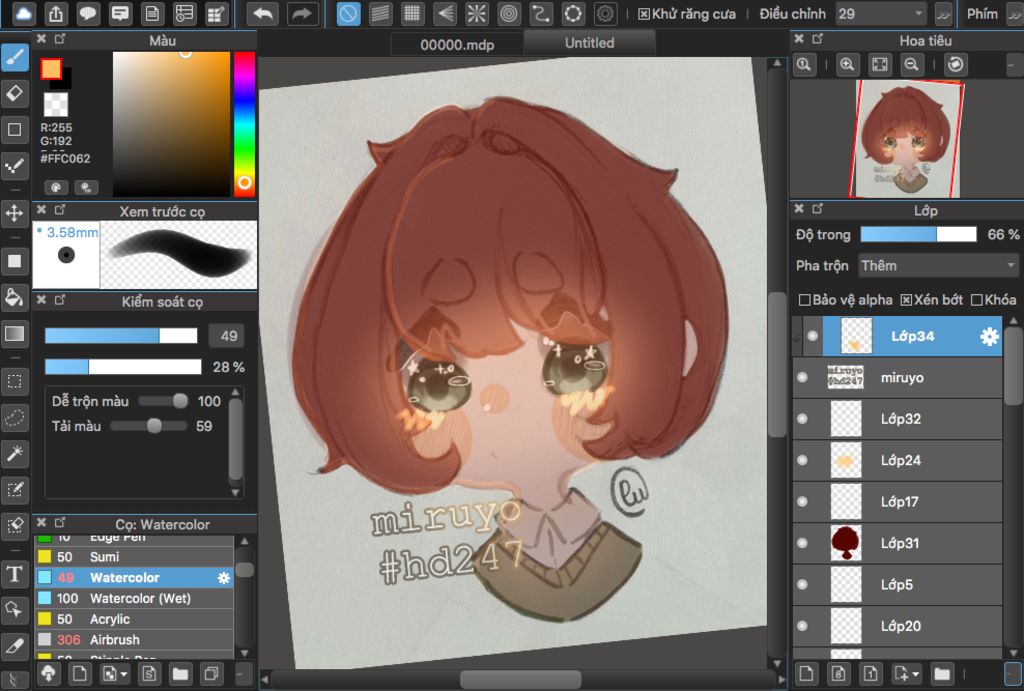Select the Gradient tool

pos(14,334)
